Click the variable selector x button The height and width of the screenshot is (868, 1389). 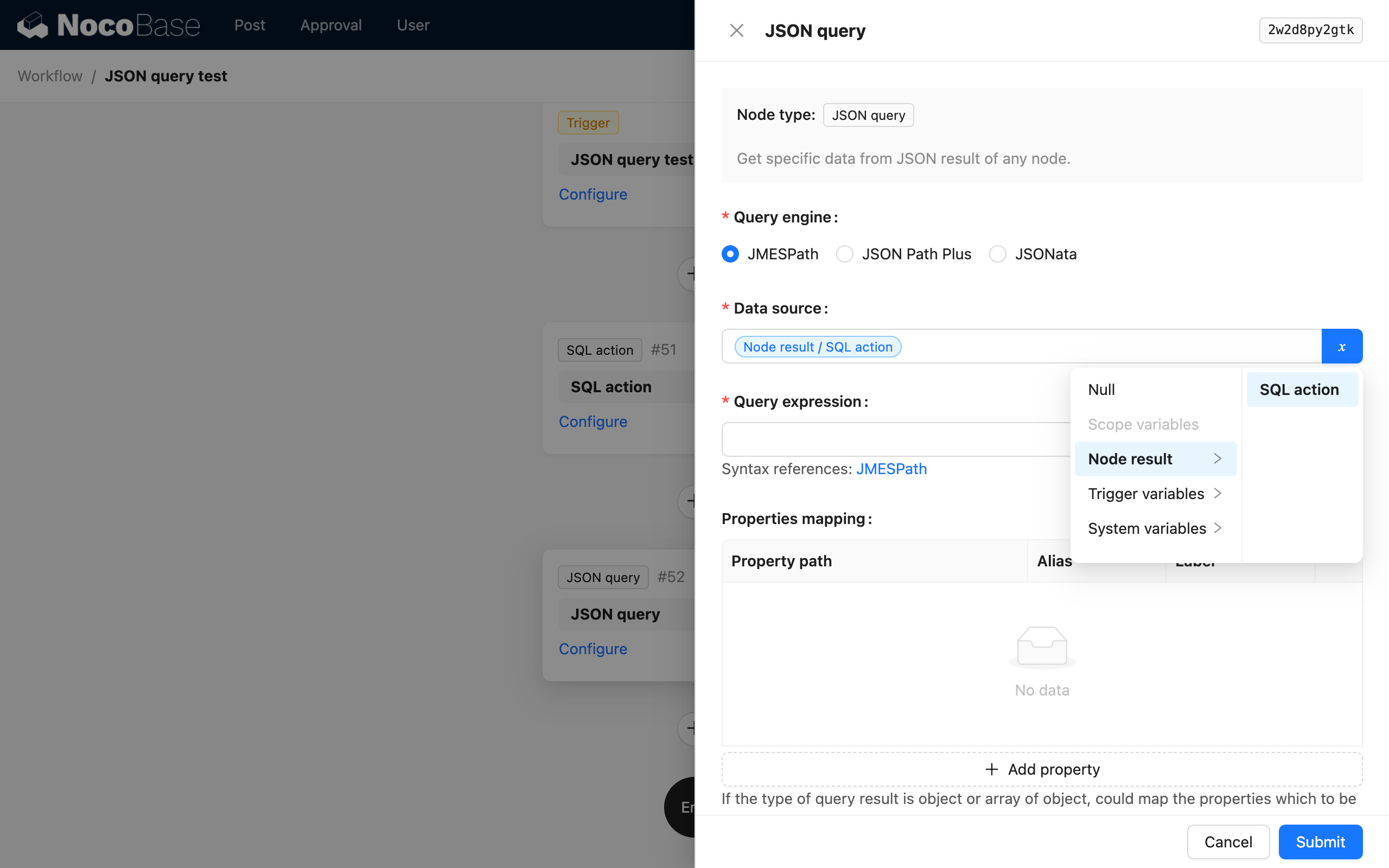1341,346
